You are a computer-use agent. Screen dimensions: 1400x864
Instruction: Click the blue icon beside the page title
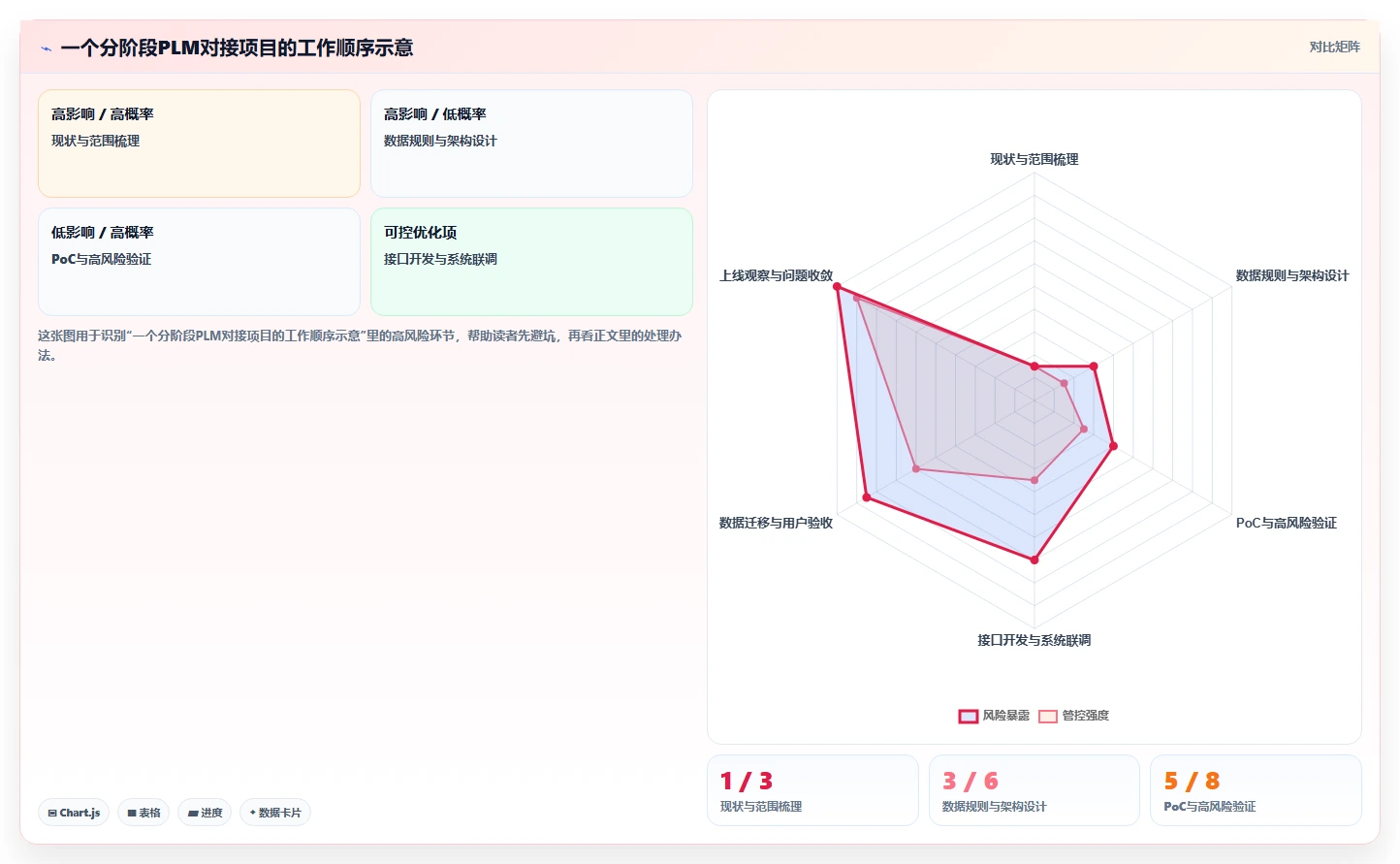(46, 48)
